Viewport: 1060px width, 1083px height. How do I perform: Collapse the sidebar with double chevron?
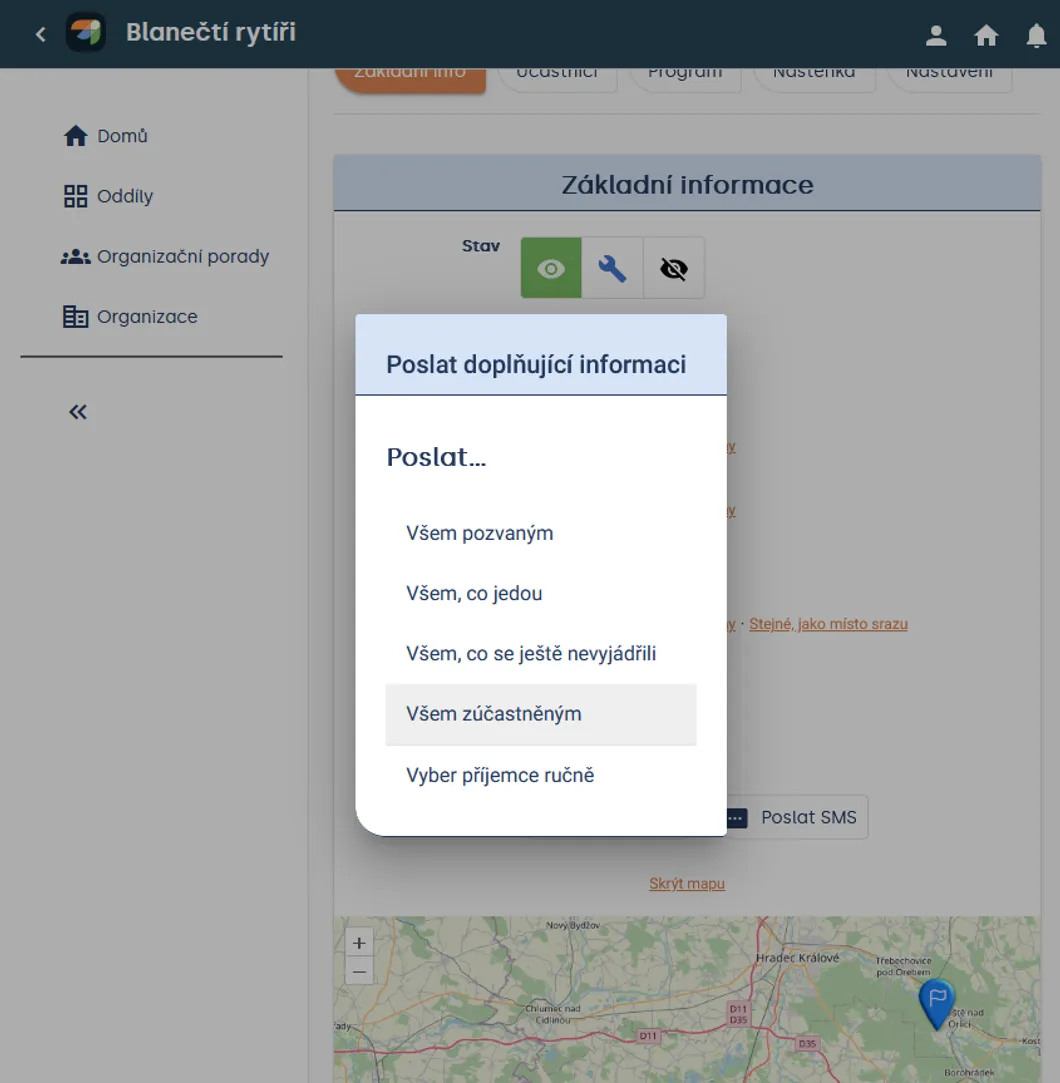[x=78, y=412]
